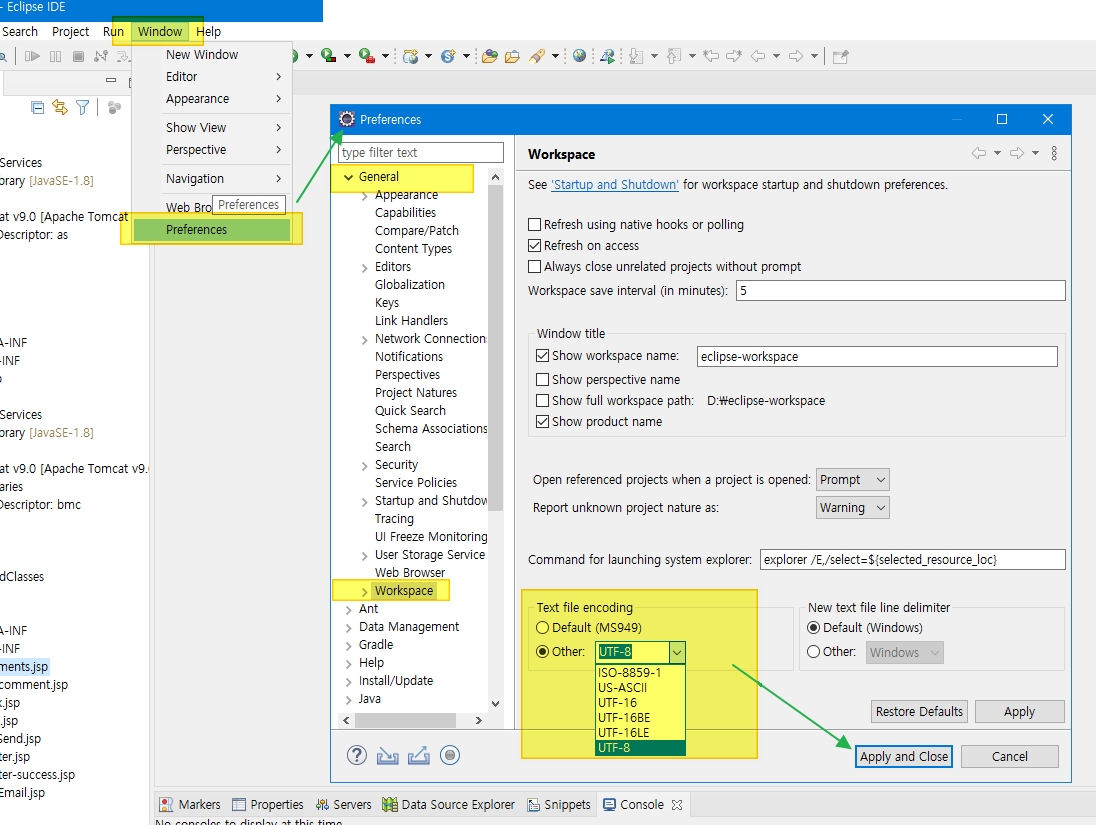This screenshot has width=1096, height=825.
Task: Click the type filter text field
Action: (x=421, y=152)
